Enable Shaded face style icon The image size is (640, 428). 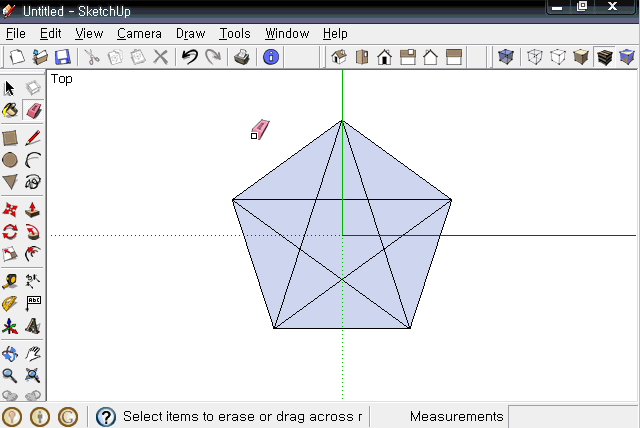pyautogui.click(x=581, y=57)
